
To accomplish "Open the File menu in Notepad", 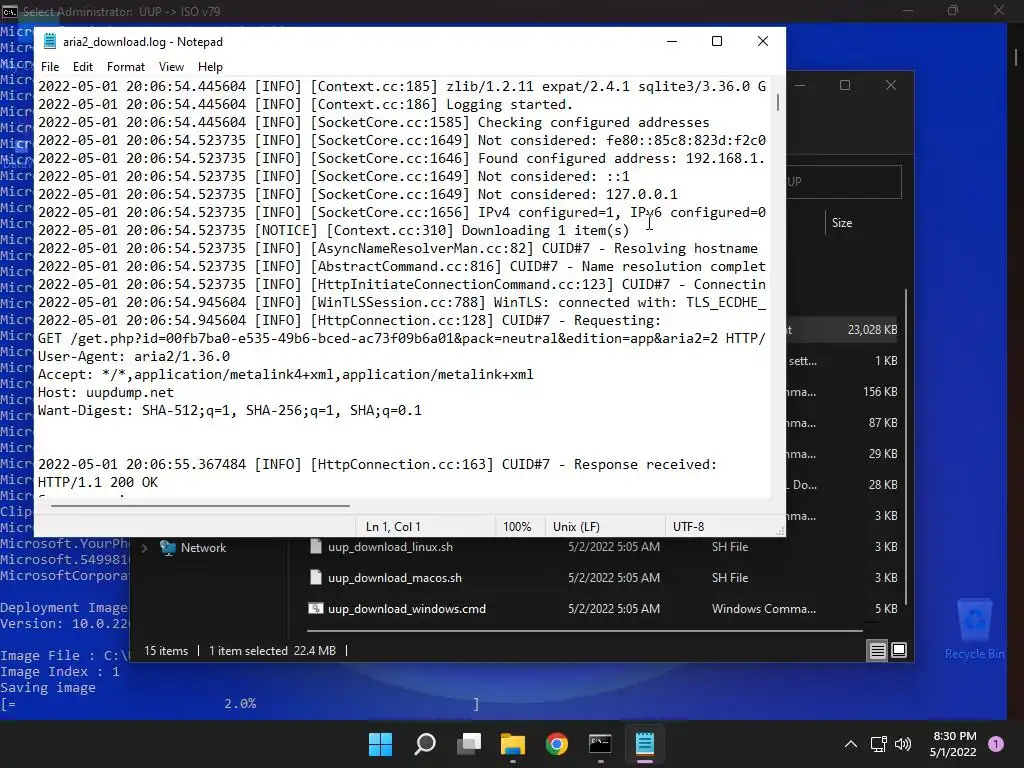I will pyautogui.click(x=50, y=67).
